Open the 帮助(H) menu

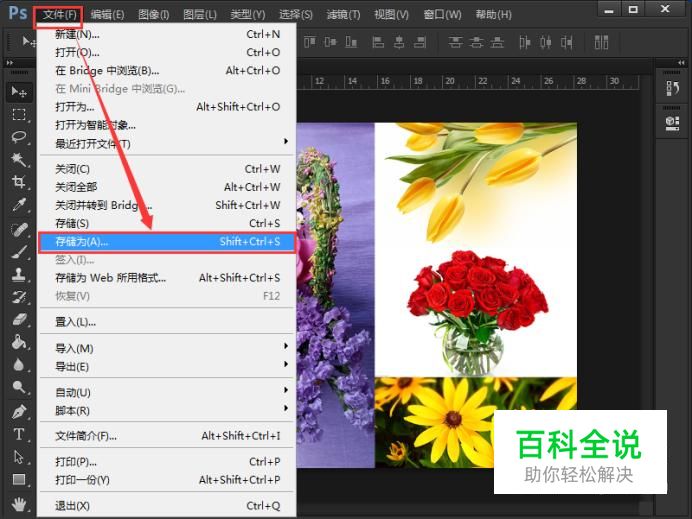pyautogui.click(x=493, y=15)
